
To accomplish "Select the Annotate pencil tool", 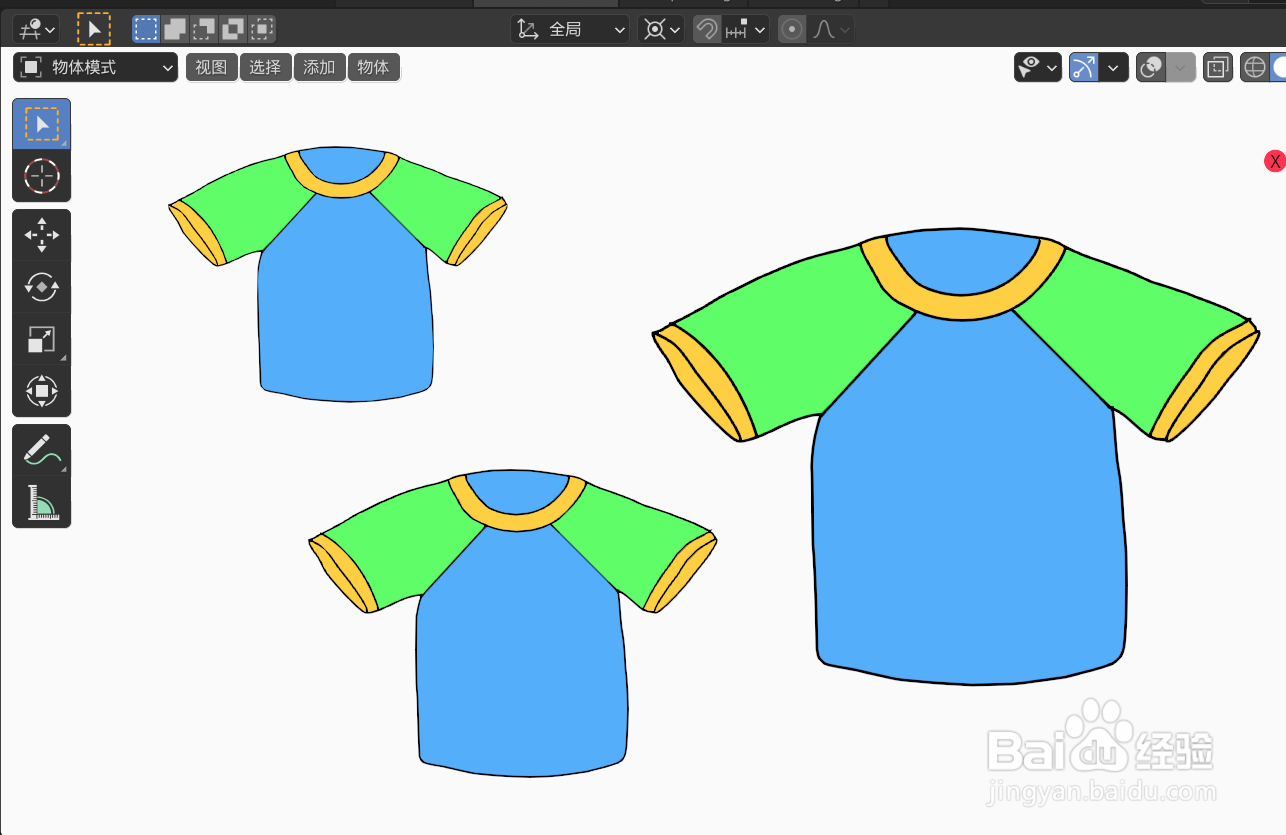I will point(41,451).
